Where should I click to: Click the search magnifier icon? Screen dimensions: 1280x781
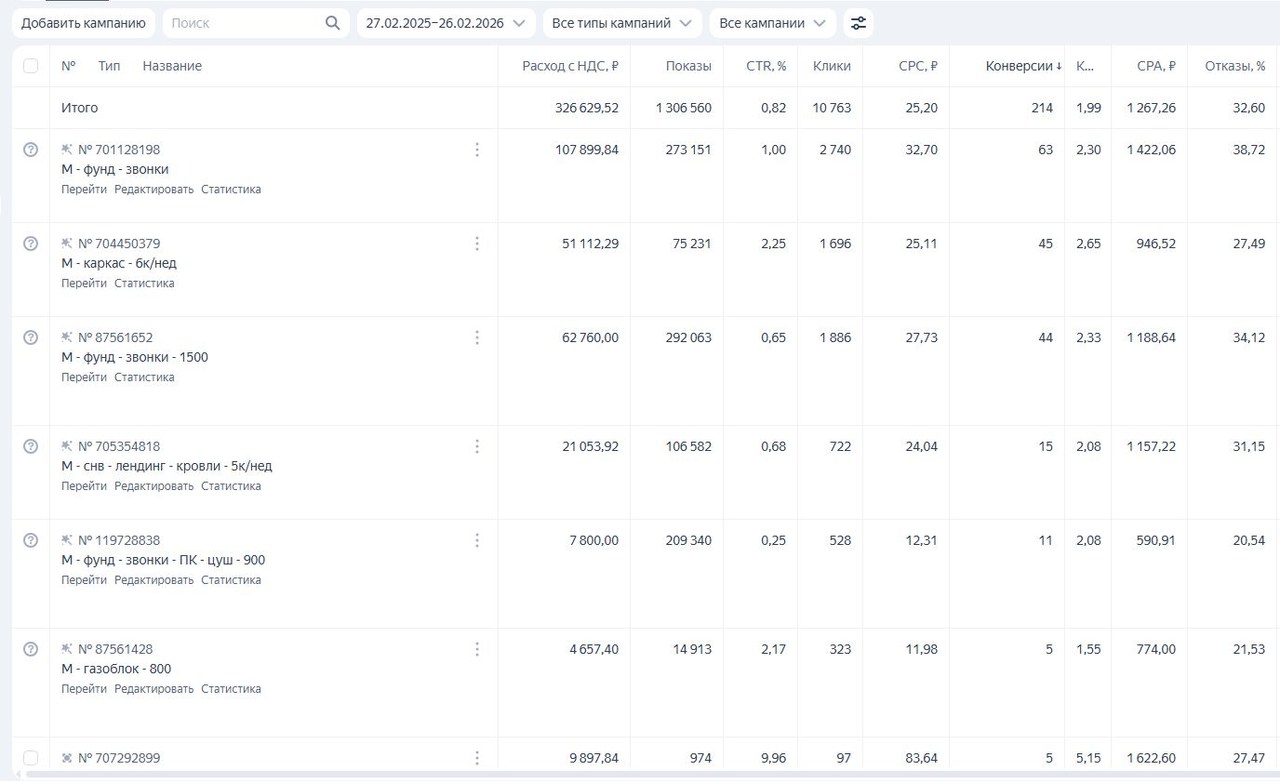click(x=333, y=23)
